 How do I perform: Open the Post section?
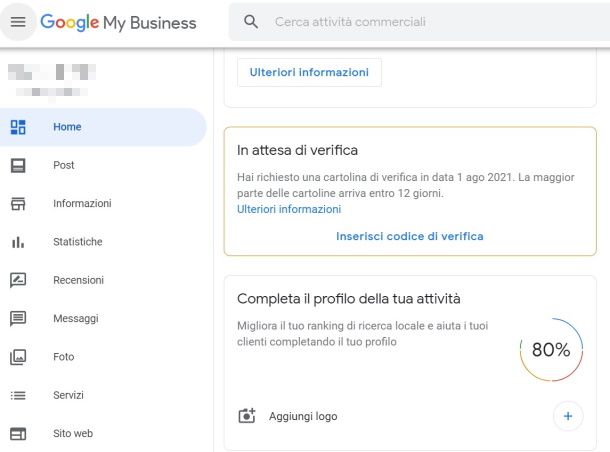click(103, 165)
